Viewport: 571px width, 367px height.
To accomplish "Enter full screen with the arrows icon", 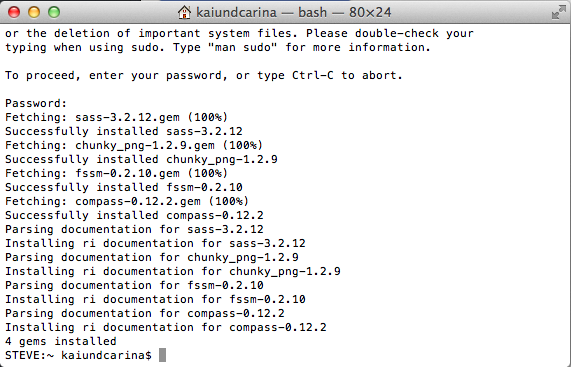I will [558, 12].
